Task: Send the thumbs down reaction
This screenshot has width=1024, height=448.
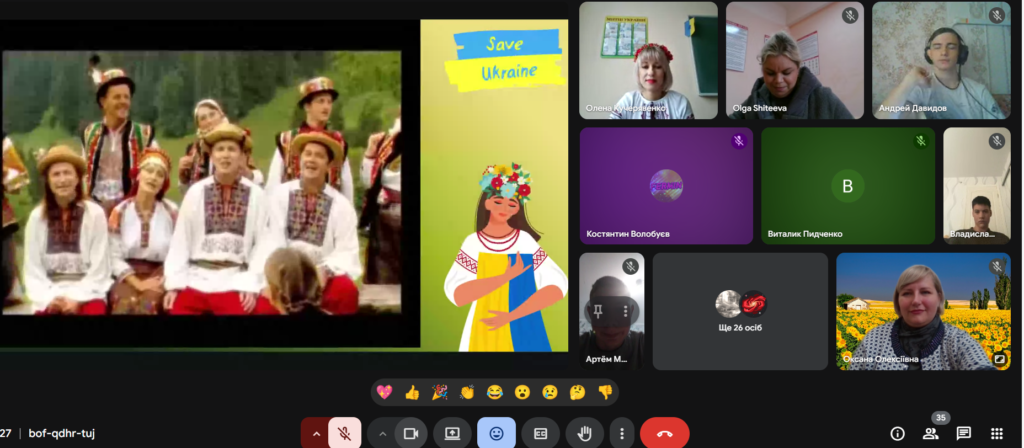Action: [x=604, y=392]
